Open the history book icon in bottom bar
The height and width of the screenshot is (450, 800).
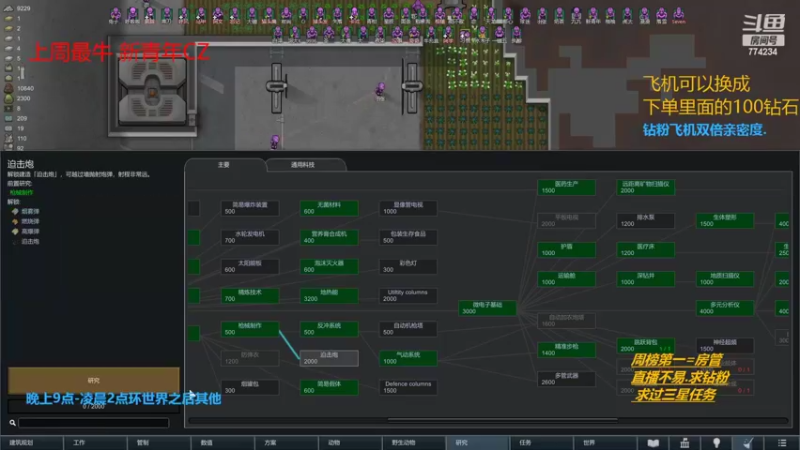653,443
